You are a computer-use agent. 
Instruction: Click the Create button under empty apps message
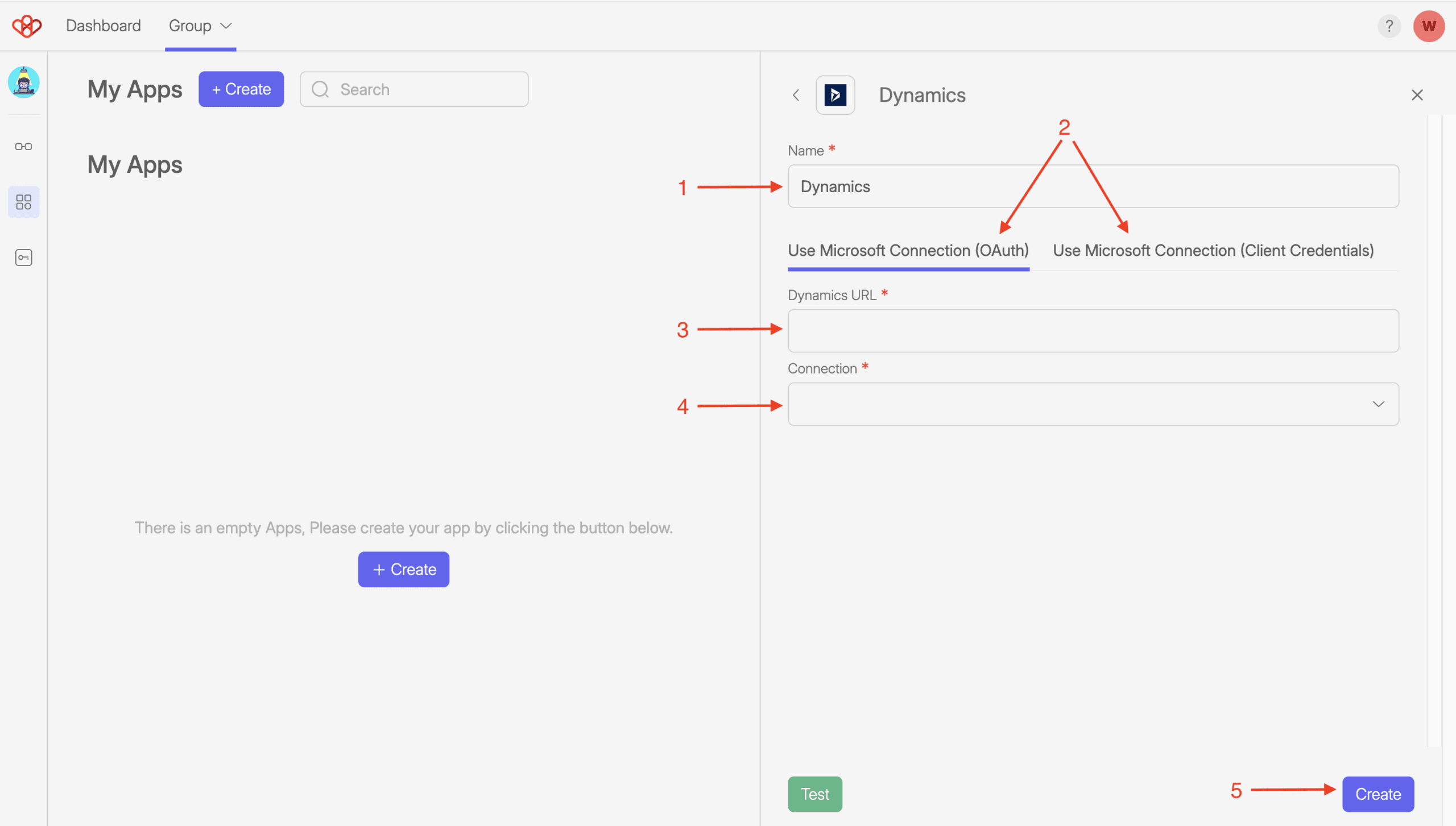coord(404,570)
